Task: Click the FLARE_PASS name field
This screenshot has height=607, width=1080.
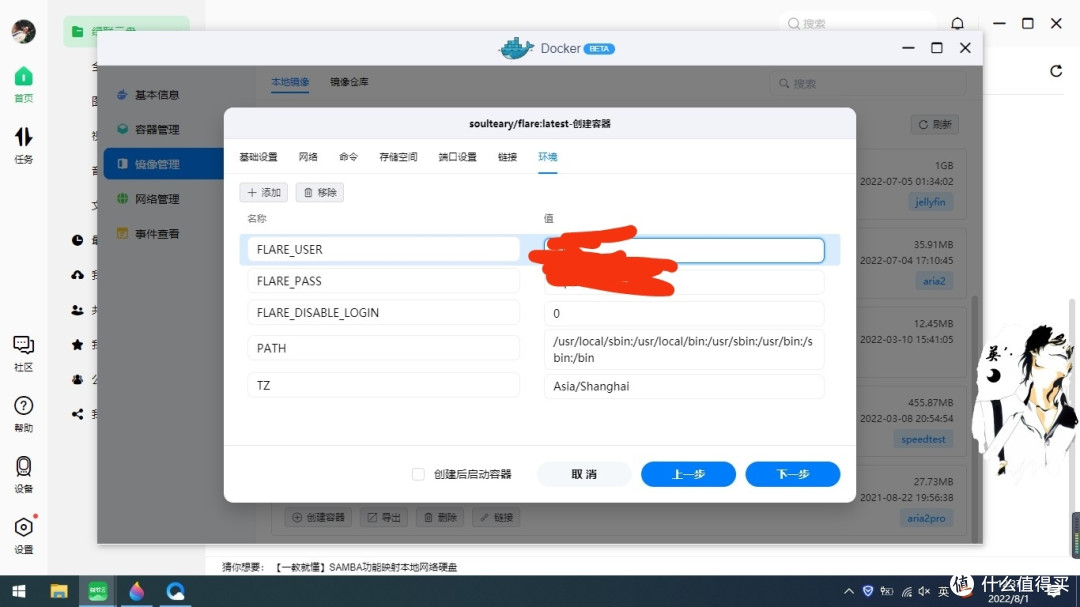Action: pos(384,281)
